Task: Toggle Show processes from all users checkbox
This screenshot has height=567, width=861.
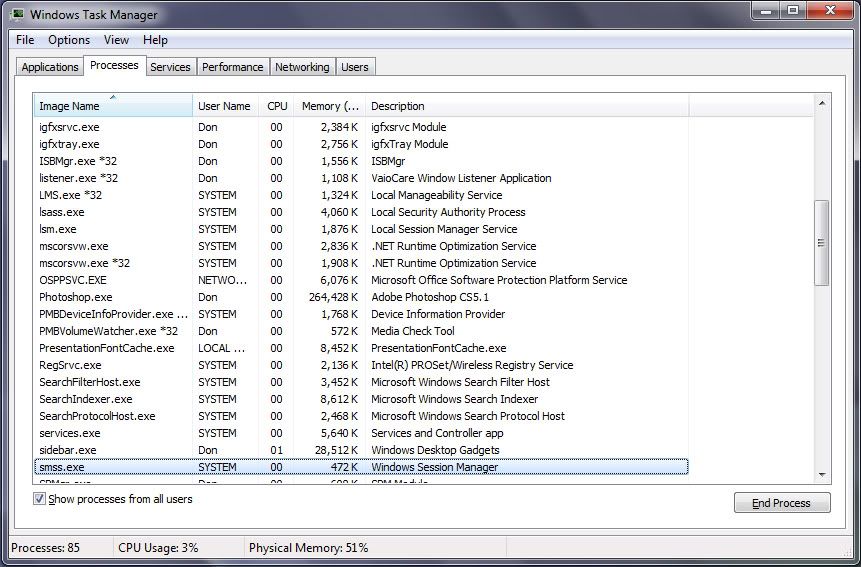Action: pos(39,498)
